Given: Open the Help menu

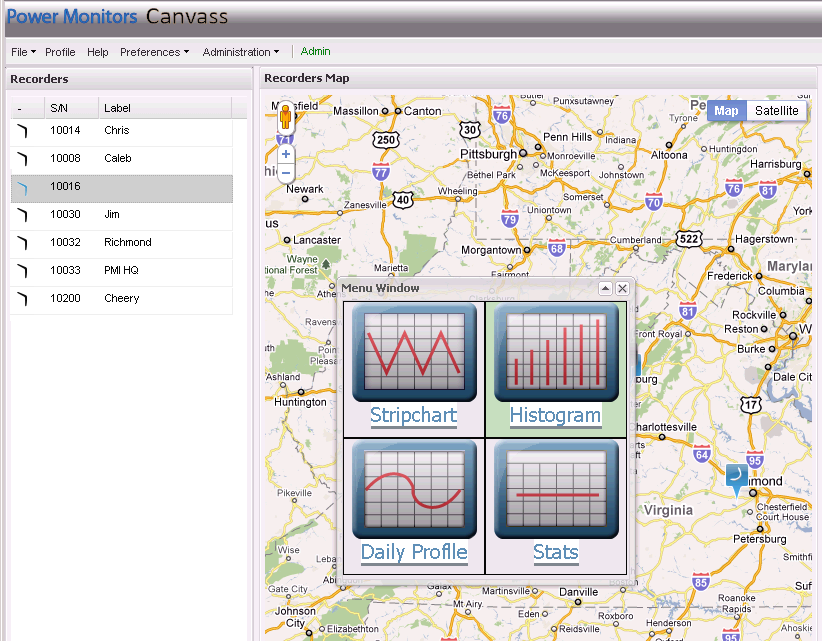Looking at the screenshot, I should click(97, 51).
